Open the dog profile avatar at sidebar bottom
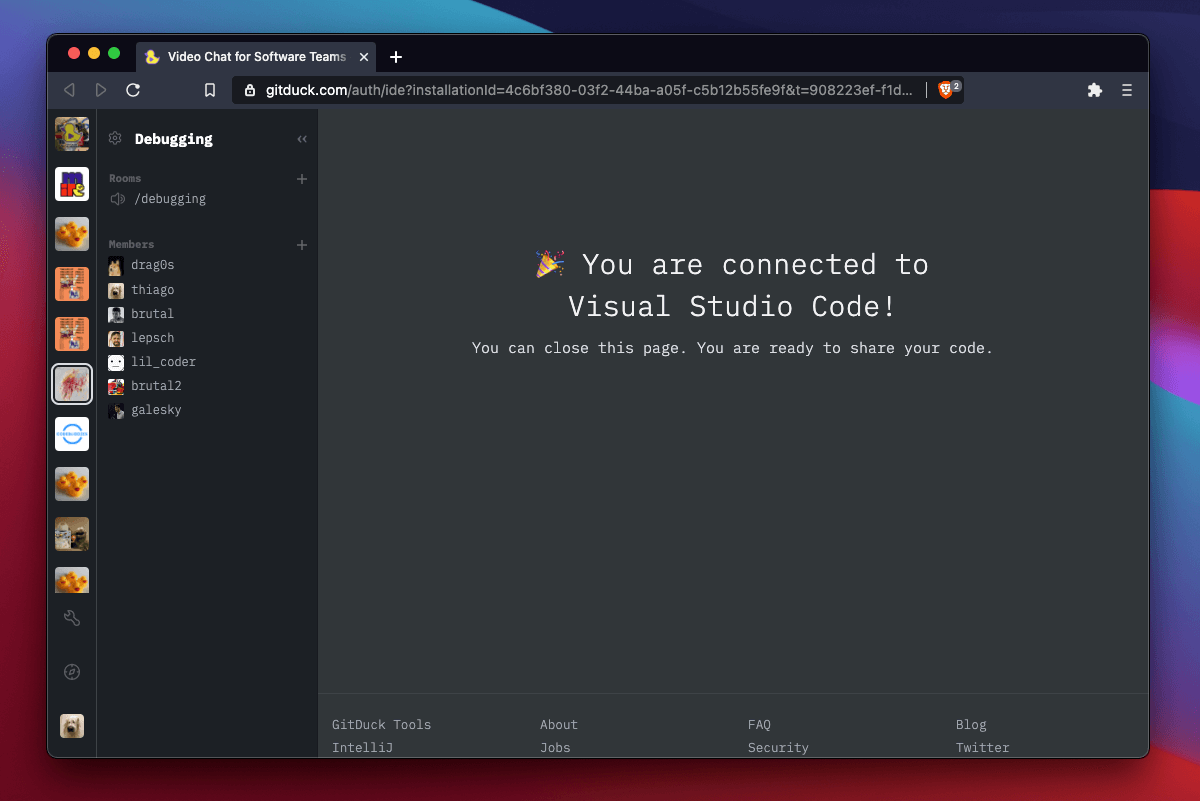 click(x=72, y=726)
